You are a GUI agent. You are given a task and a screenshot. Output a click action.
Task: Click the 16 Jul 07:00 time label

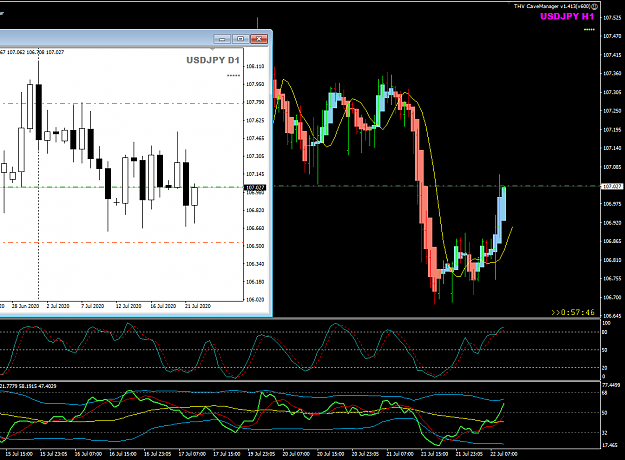88,454
